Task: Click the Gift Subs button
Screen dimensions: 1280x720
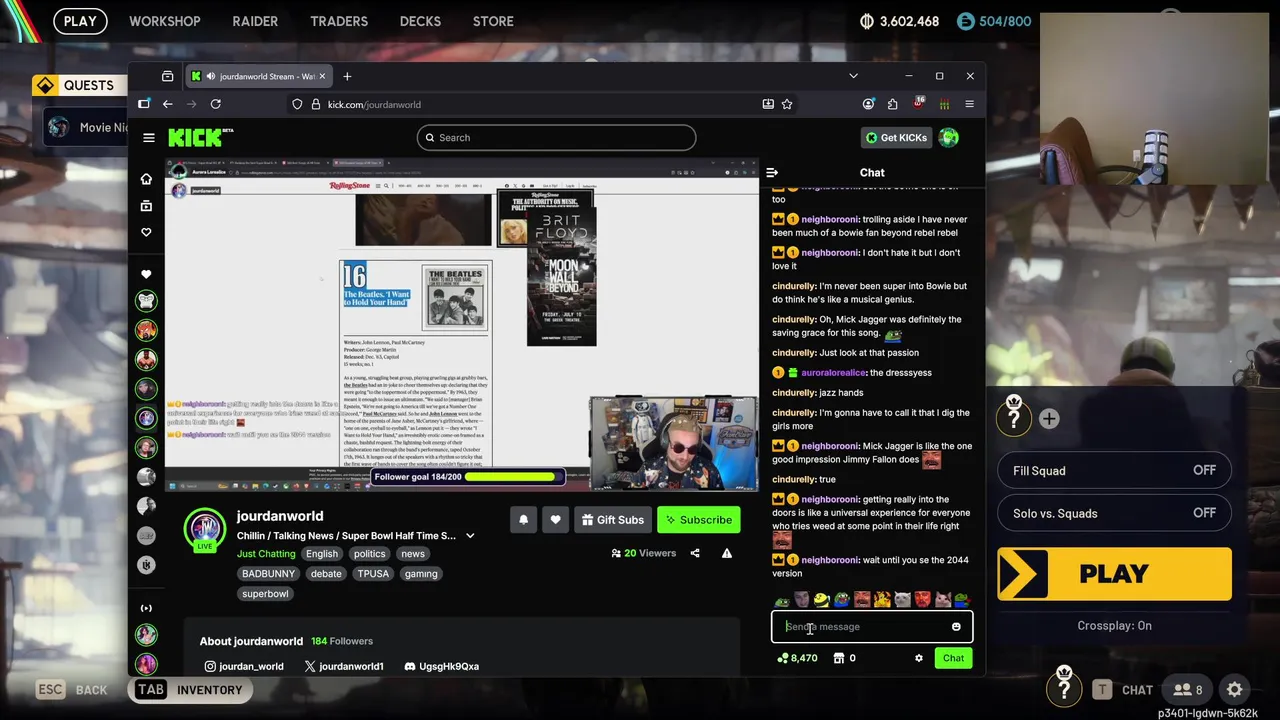Action: (x=613, y=520)
